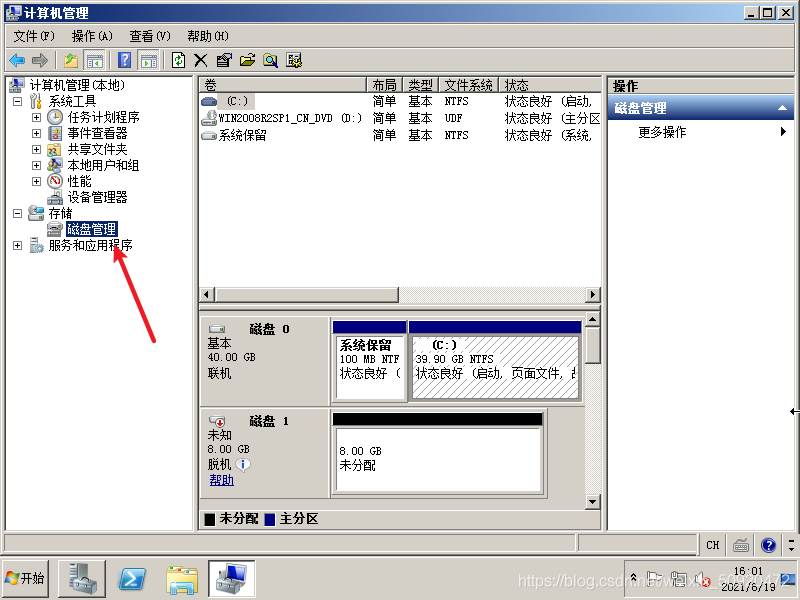This screenshot has height=600, width=800.
Task: Click volume list scroll right arrow
Action: 592,294
